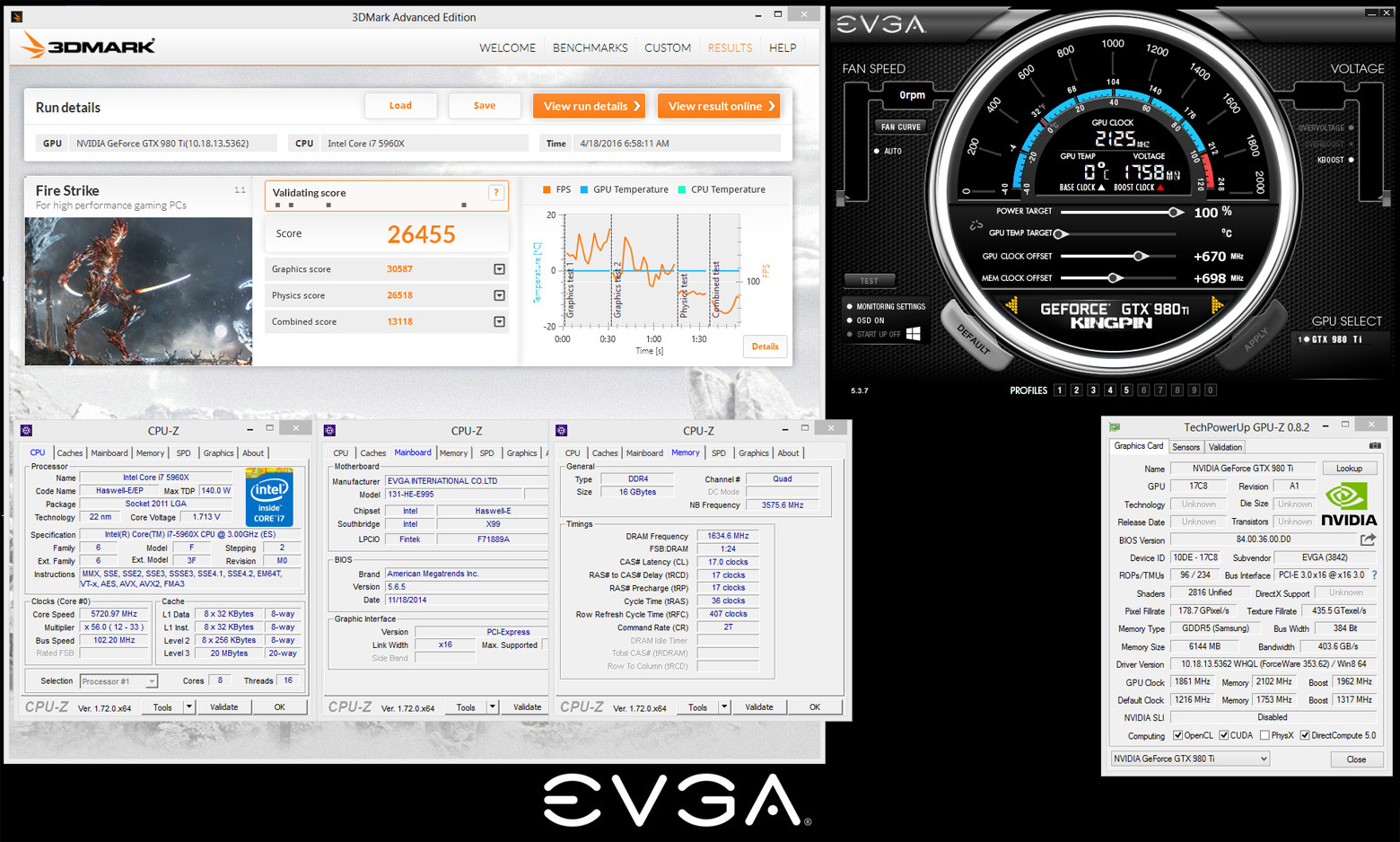Click the link icon left of GPU Temp Target
Screen dimensions: 1400x842
[976, 226]
